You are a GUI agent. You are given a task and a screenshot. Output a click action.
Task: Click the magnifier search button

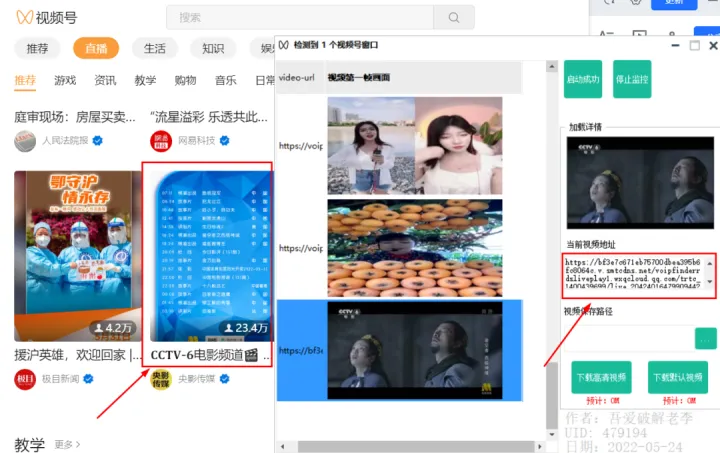(454, 17)
